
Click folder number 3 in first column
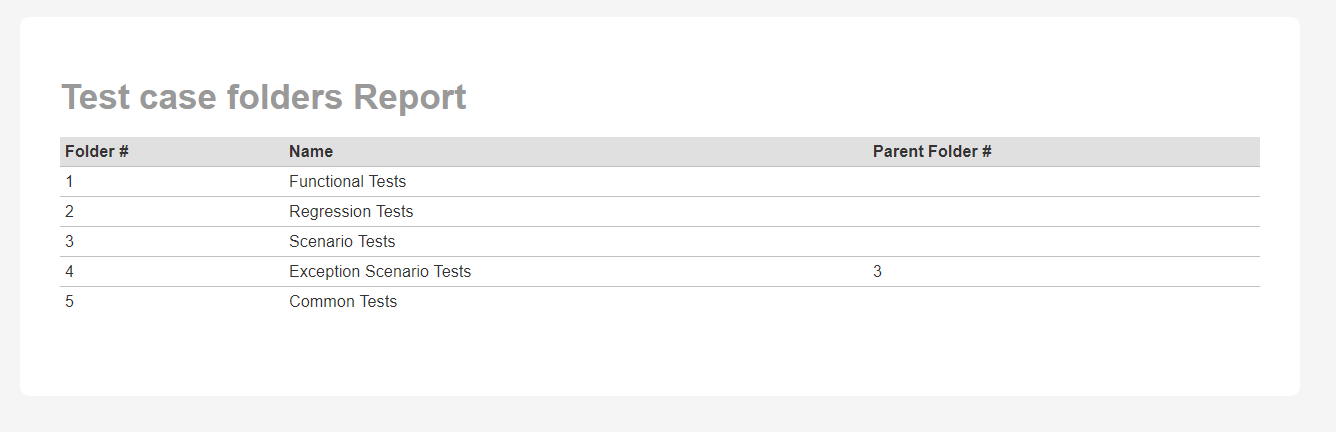[x=70, y=242]
